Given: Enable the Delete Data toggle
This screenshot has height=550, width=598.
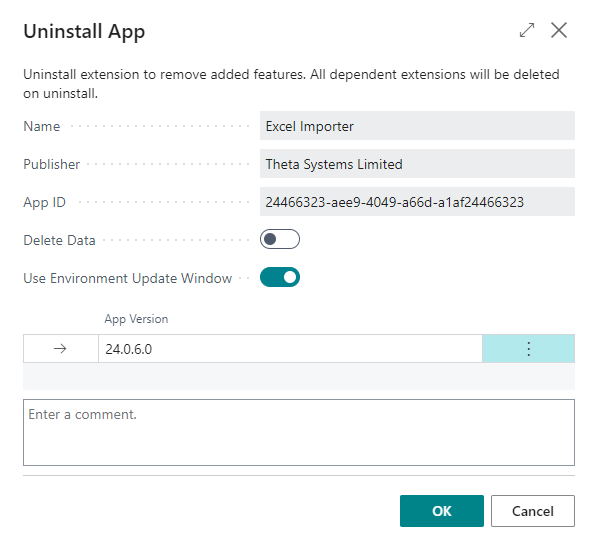Looking at the screenshot, I should (280, 239).
